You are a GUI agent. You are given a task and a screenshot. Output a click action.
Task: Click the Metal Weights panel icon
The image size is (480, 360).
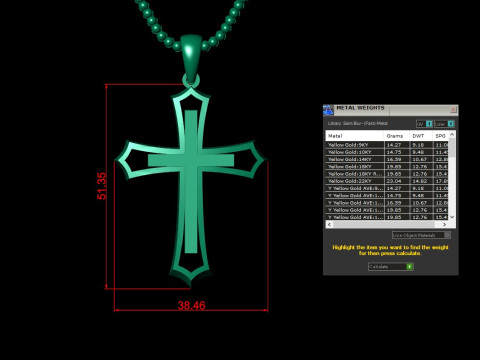coord(328,110)
